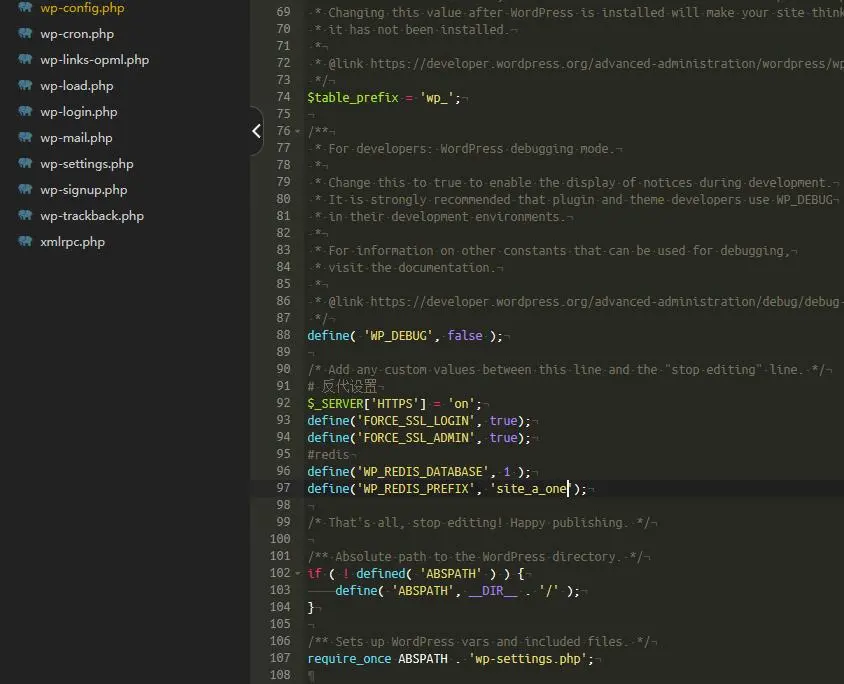Click line number 97 in gutter
Screen dimensions: 844x684
point(283,488)
